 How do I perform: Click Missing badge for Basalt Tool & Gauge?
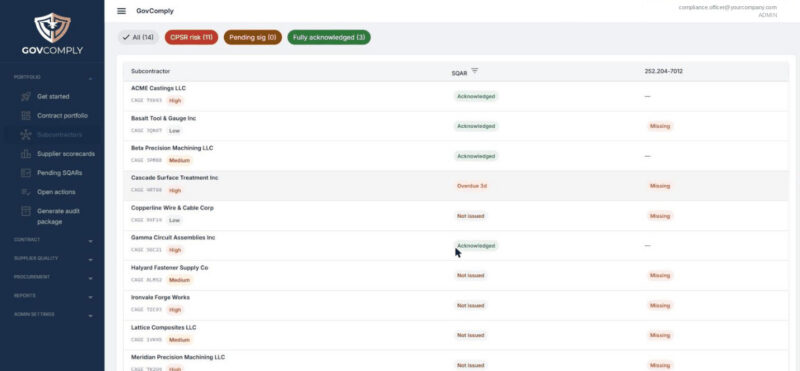660,126
